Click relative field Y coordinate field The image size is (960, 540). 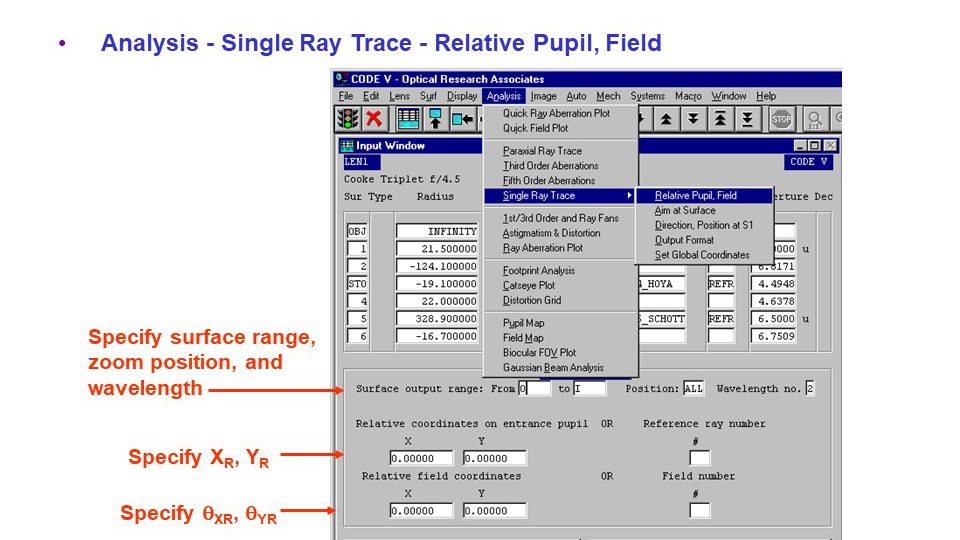pos(495,511)
